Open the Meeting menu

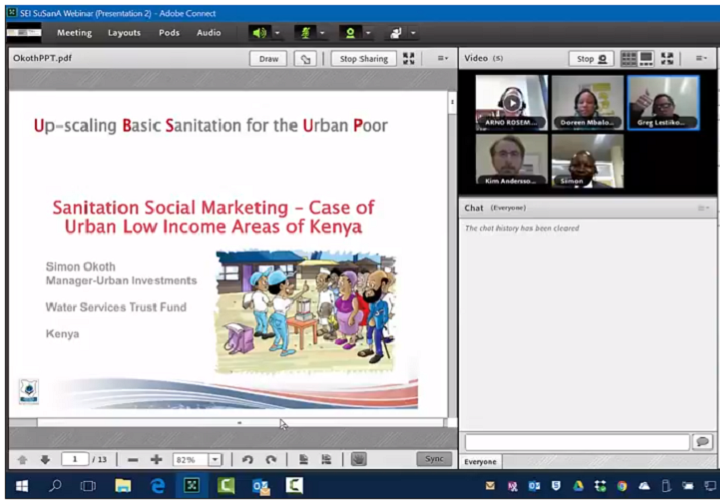(x=74, y=33)
